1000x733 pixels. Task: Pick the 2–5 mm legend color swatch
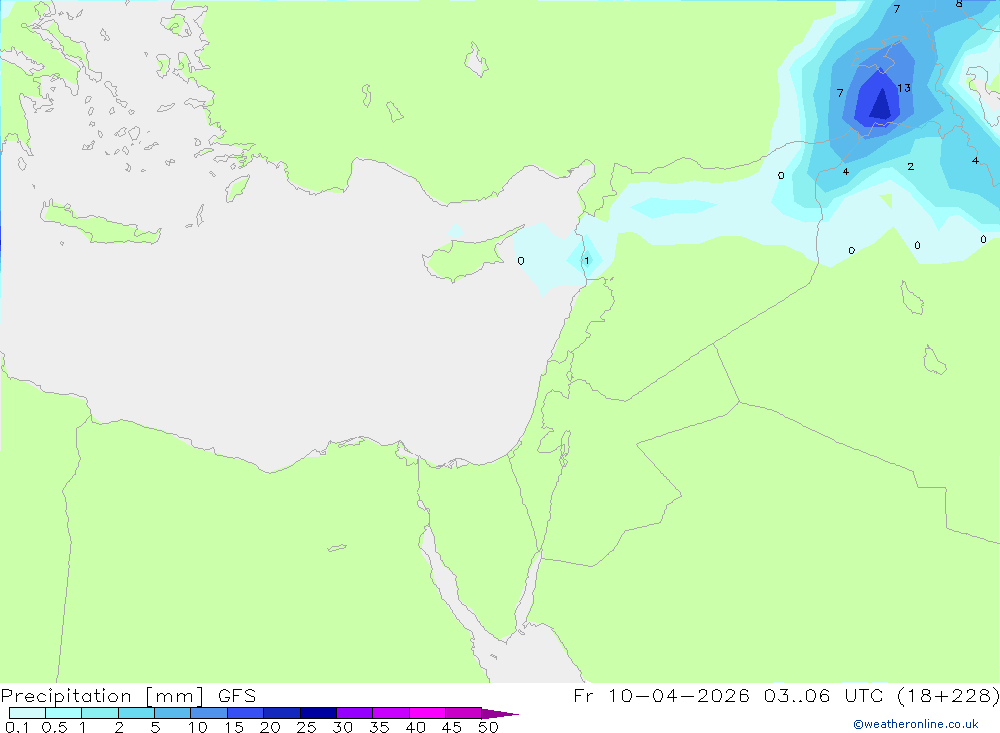(136, 713)
